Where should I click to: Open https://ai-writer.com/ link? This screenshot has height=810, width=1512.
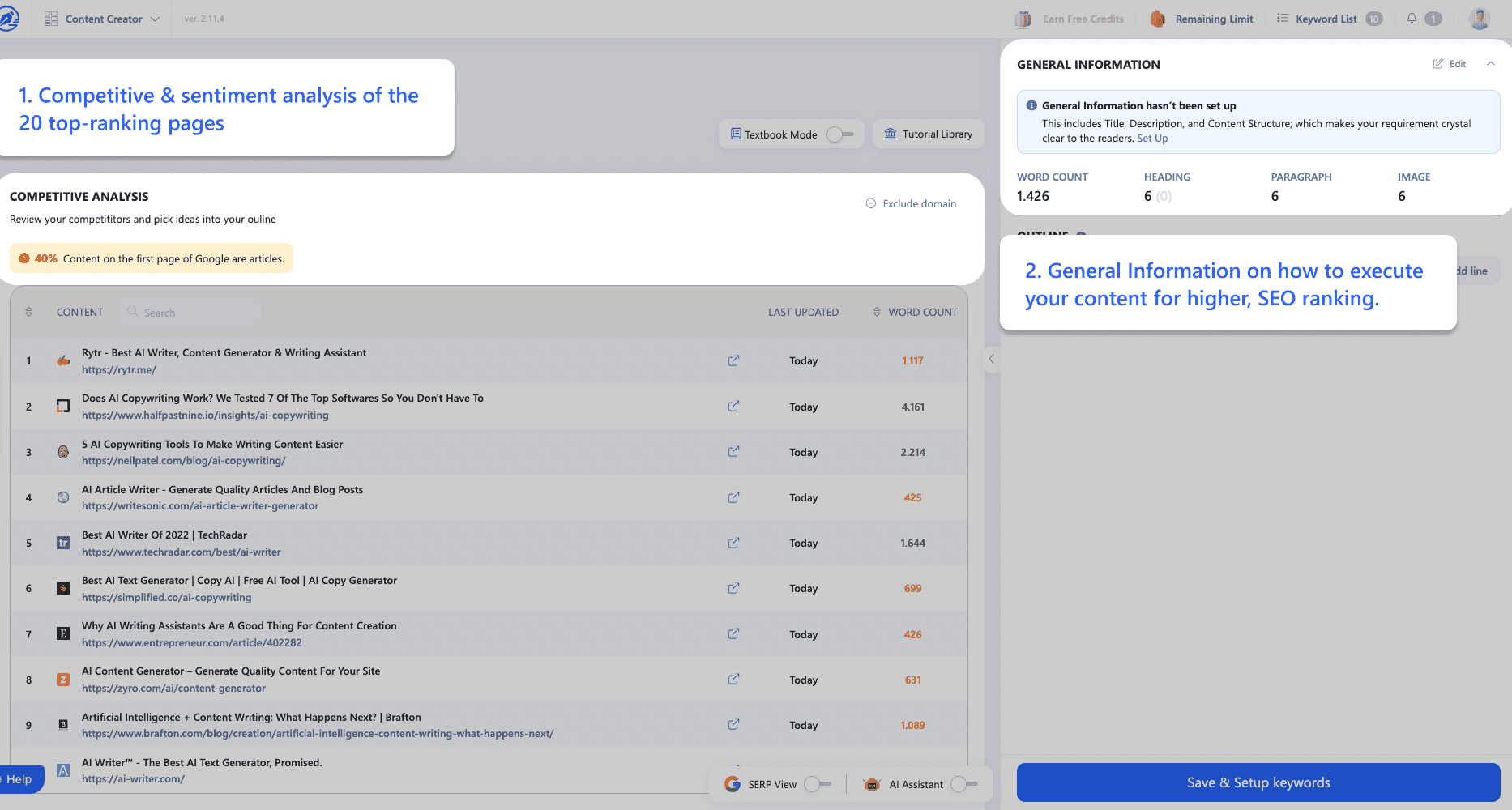coord(133,779)
